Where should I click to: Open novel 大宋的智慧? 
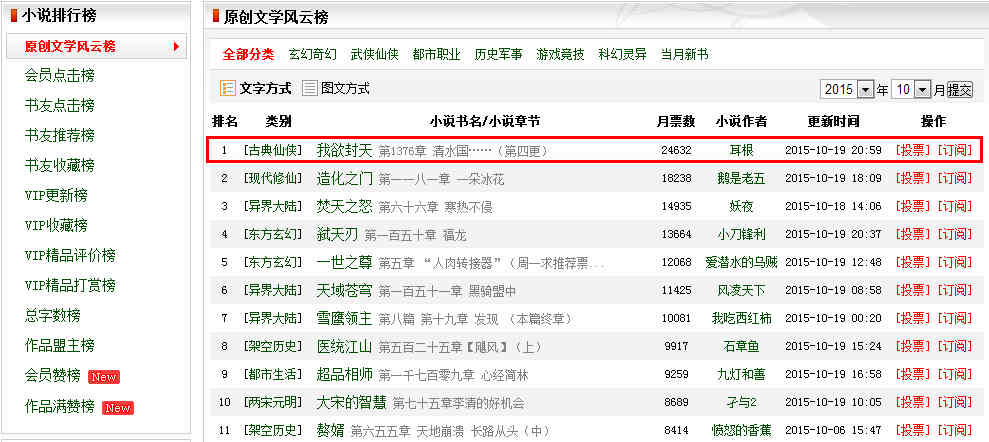point(351,403)
